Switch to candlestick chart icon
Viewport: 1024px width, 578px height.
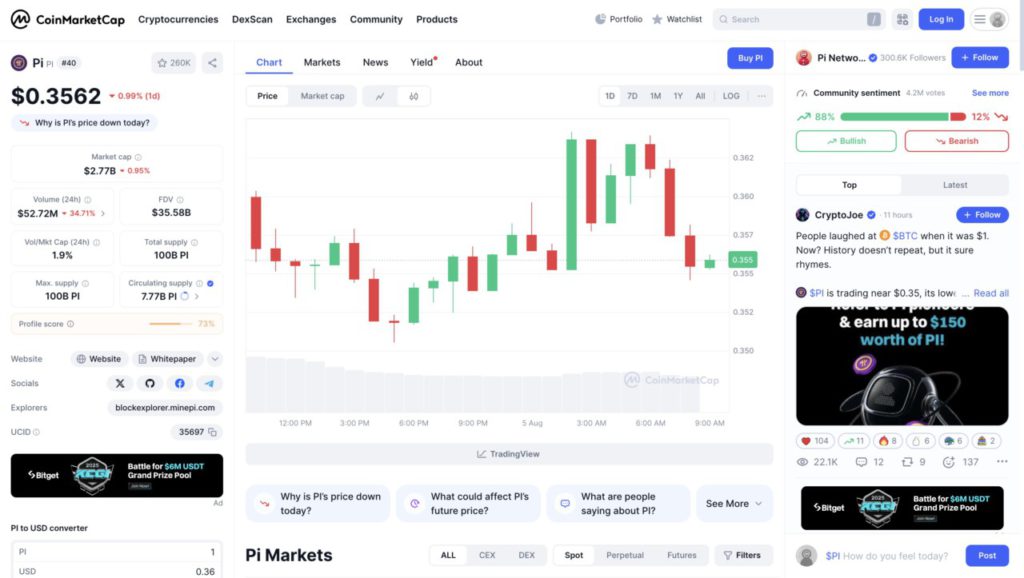(413, 96)
